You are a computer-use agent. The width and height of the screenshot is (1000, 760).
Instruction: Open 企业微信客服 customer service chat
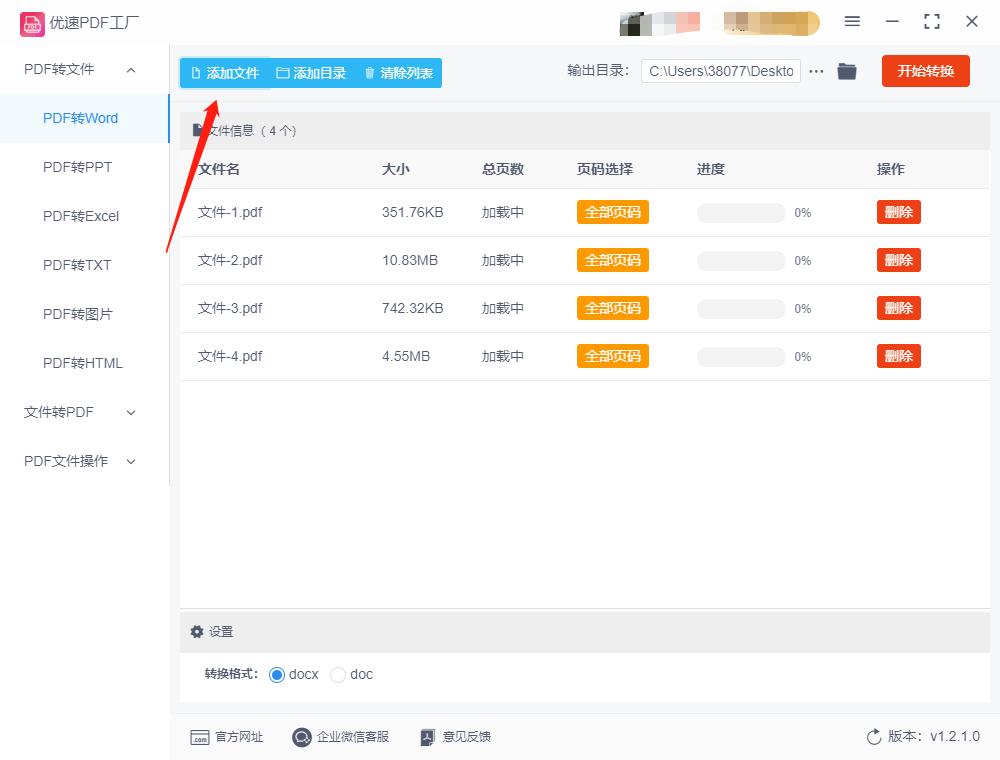(x=300, y=737)
